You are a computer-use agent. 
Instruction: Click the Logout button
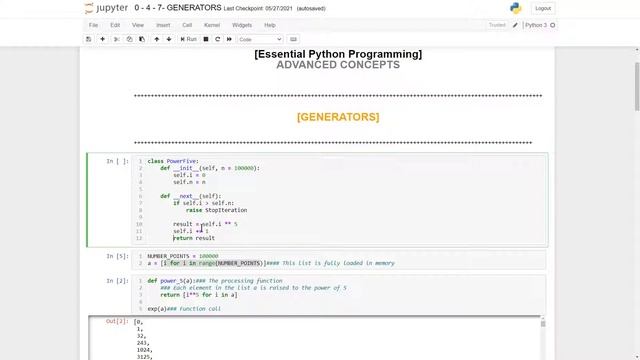pos(543,8)
